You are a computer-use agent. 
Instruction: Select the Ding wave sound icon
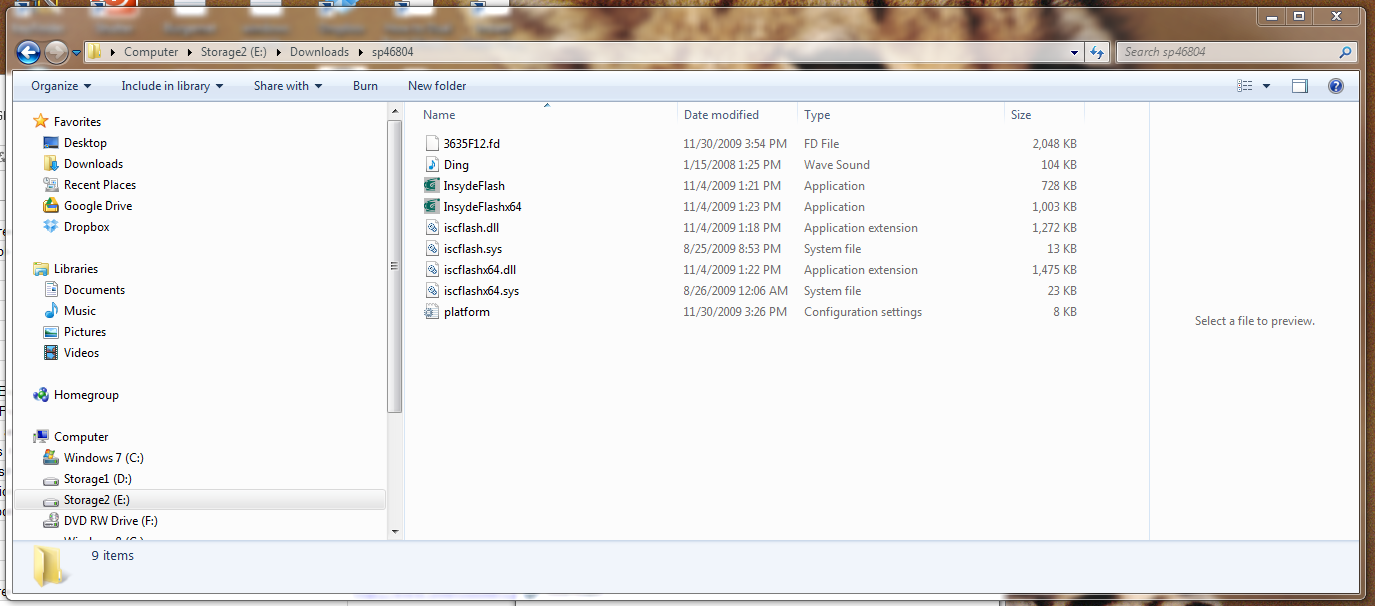pos(432,165)
